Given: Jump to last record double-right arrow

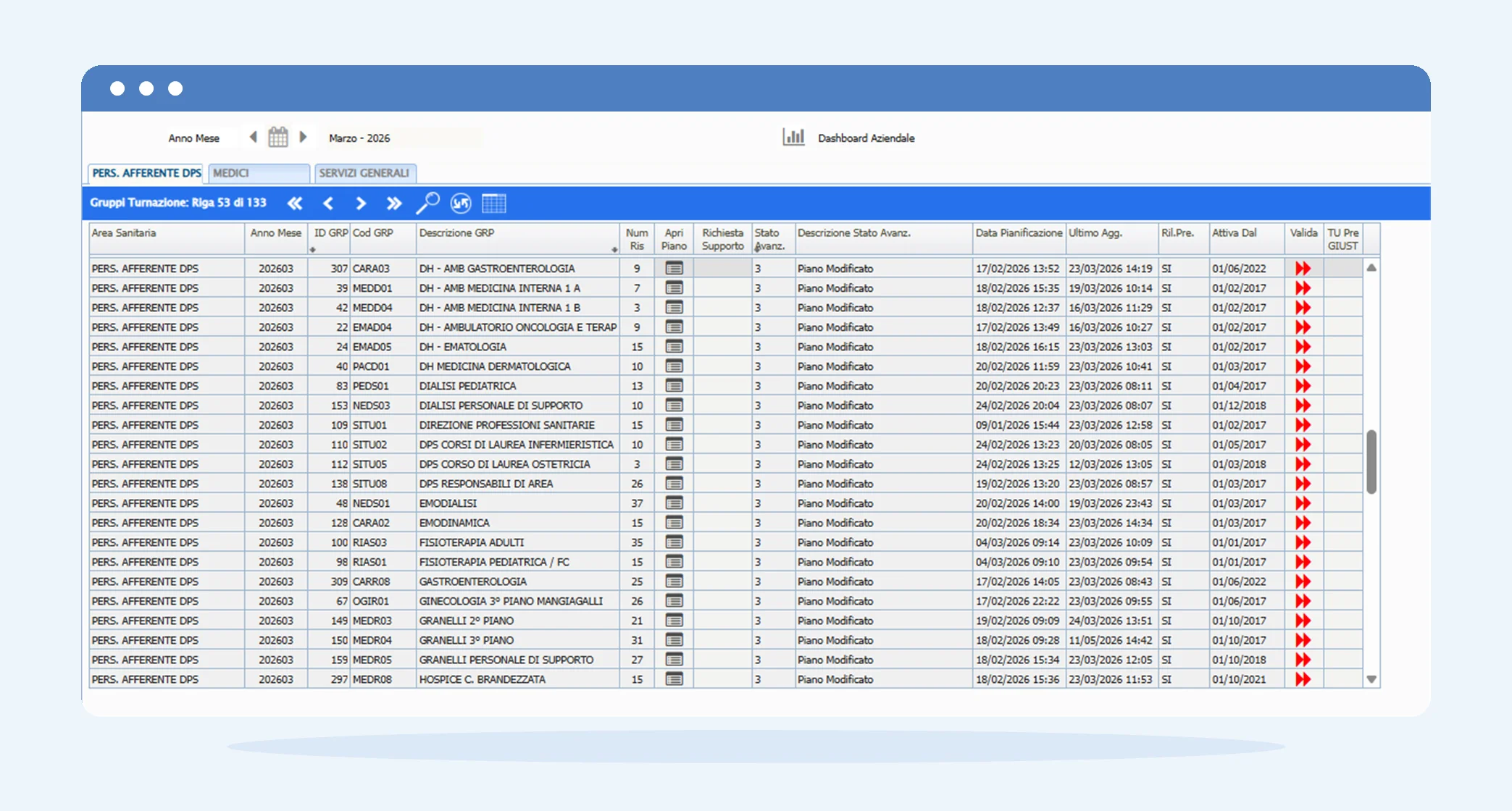Looking at the screenshot, I should pyautogui.click(x=393, y=203).
